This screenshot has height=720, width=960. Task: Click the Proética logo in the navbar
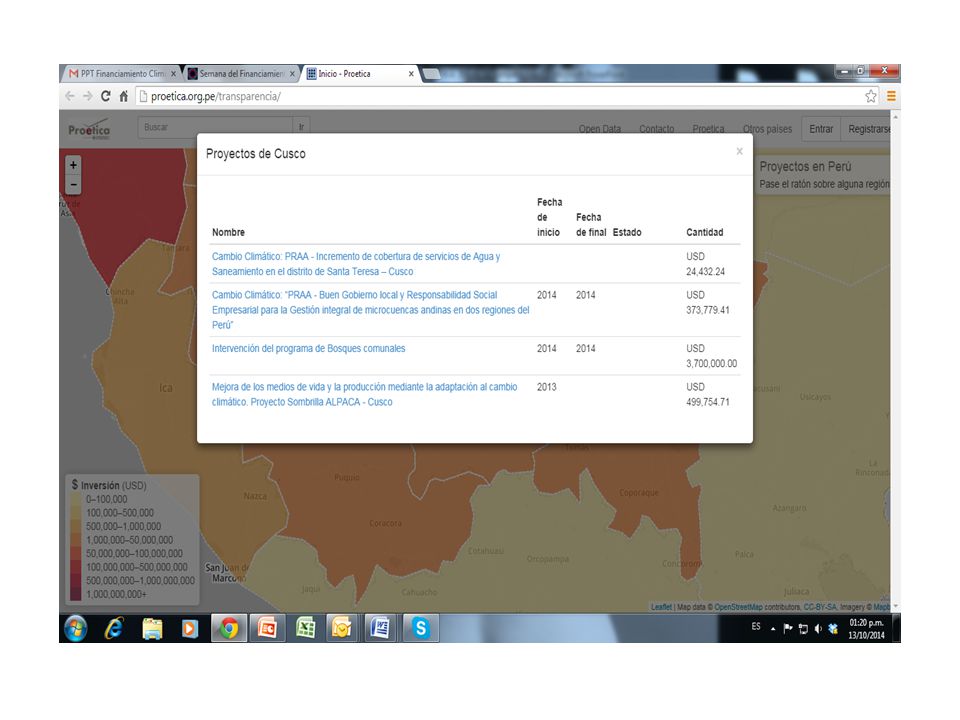click(89, 129)
